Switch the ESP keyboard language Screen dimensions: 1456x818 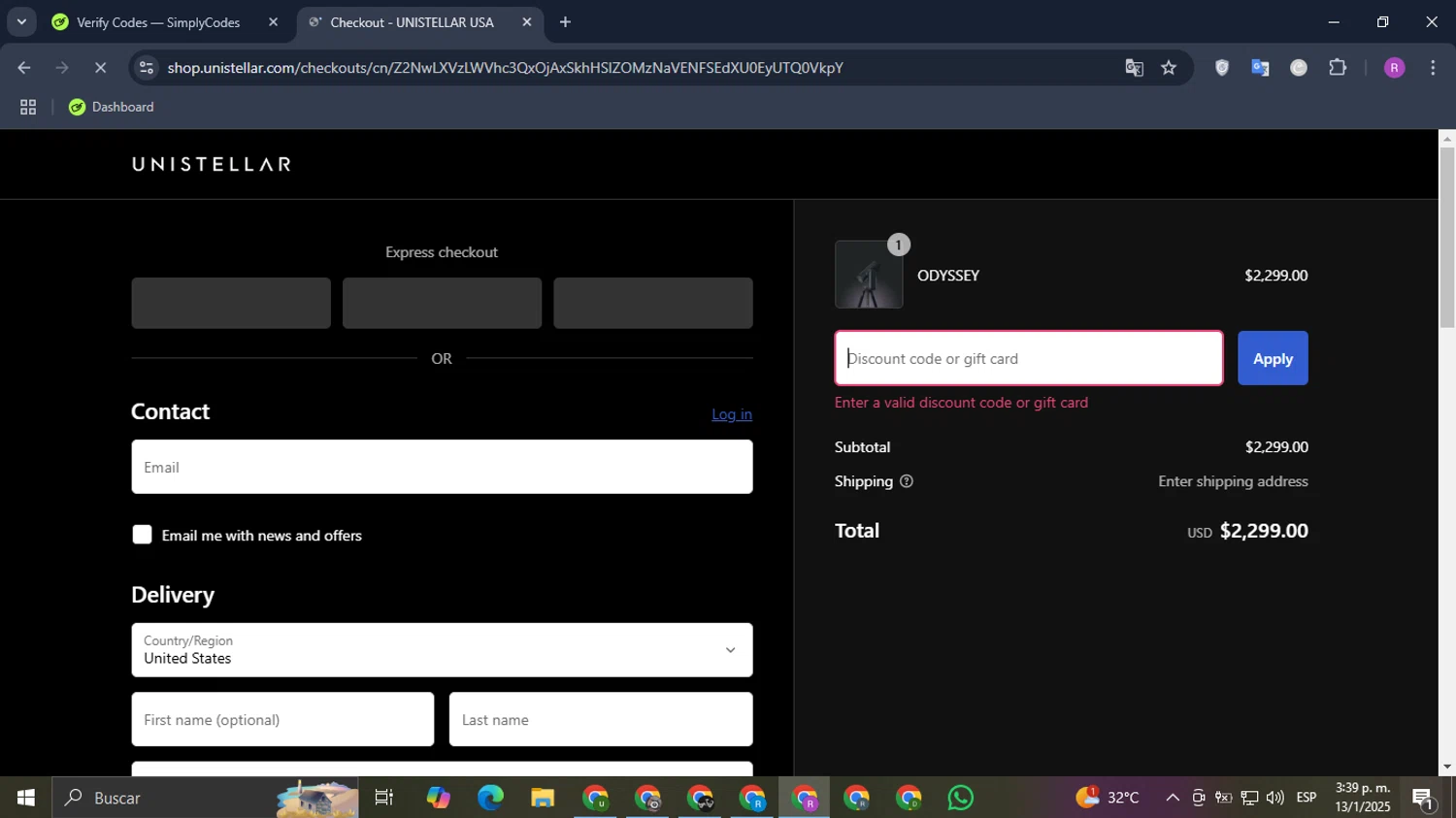coord(1307,798)
